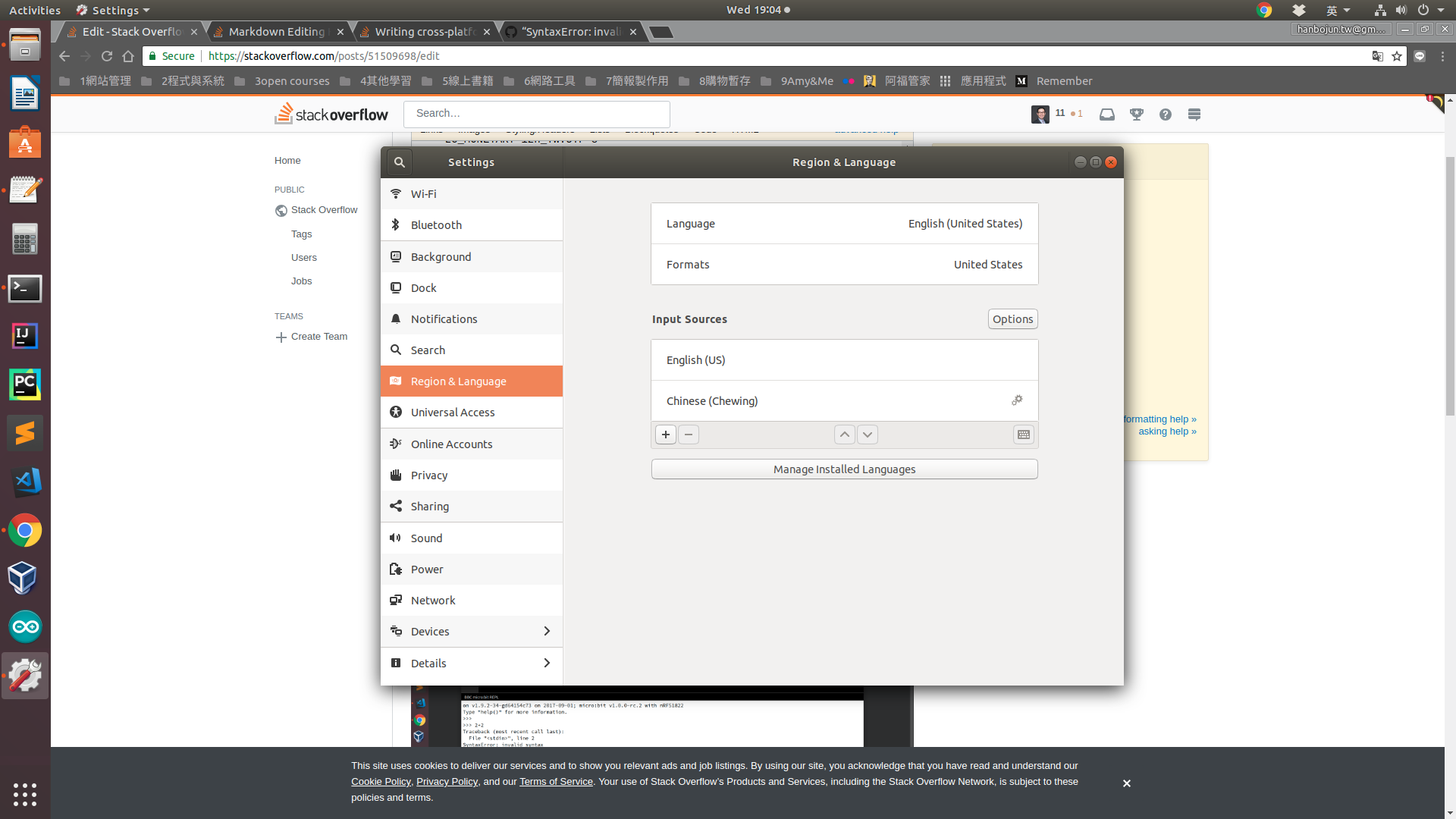Select the Chinese (Chewing) input source
This screenshot has height=819, width=1456.
pyautogui.click(x=844, y=401)
